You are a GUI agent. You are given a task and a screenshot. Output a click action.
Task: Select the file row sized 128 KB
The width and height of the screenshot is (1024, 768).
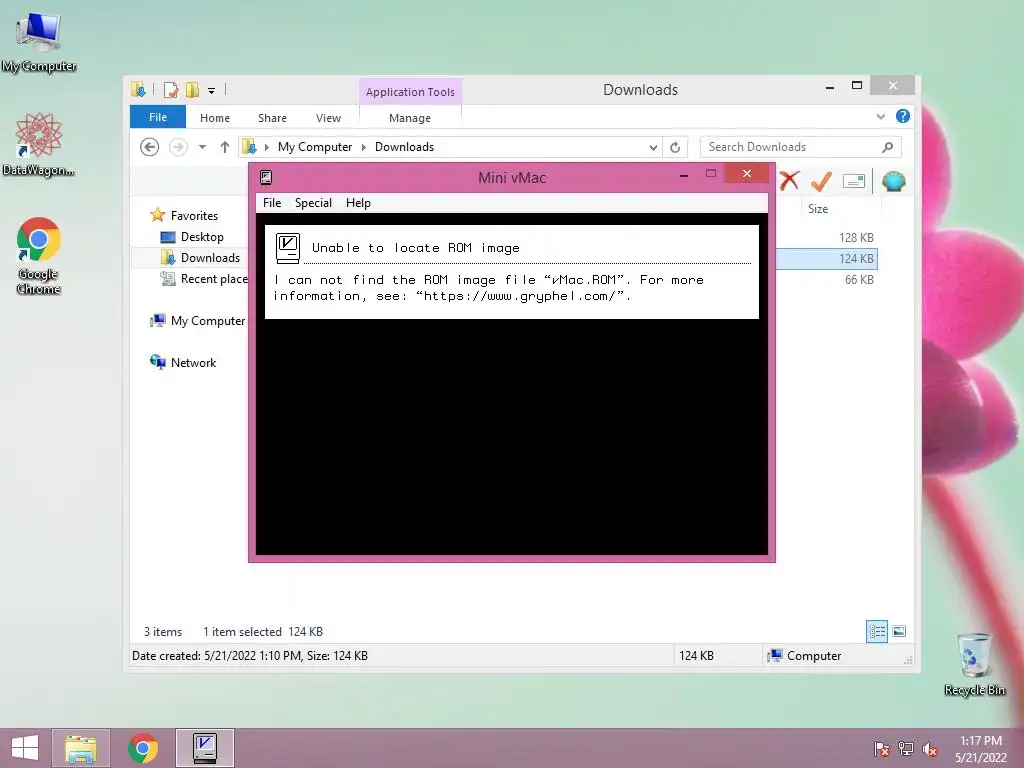827,238
